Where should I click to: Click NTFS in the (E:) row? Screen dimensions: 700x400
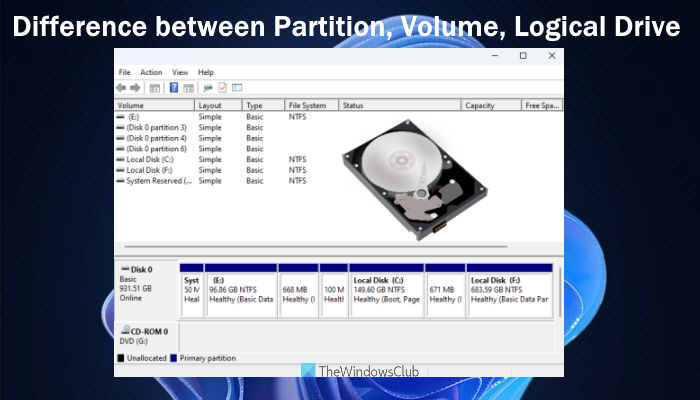coord(297,117)
